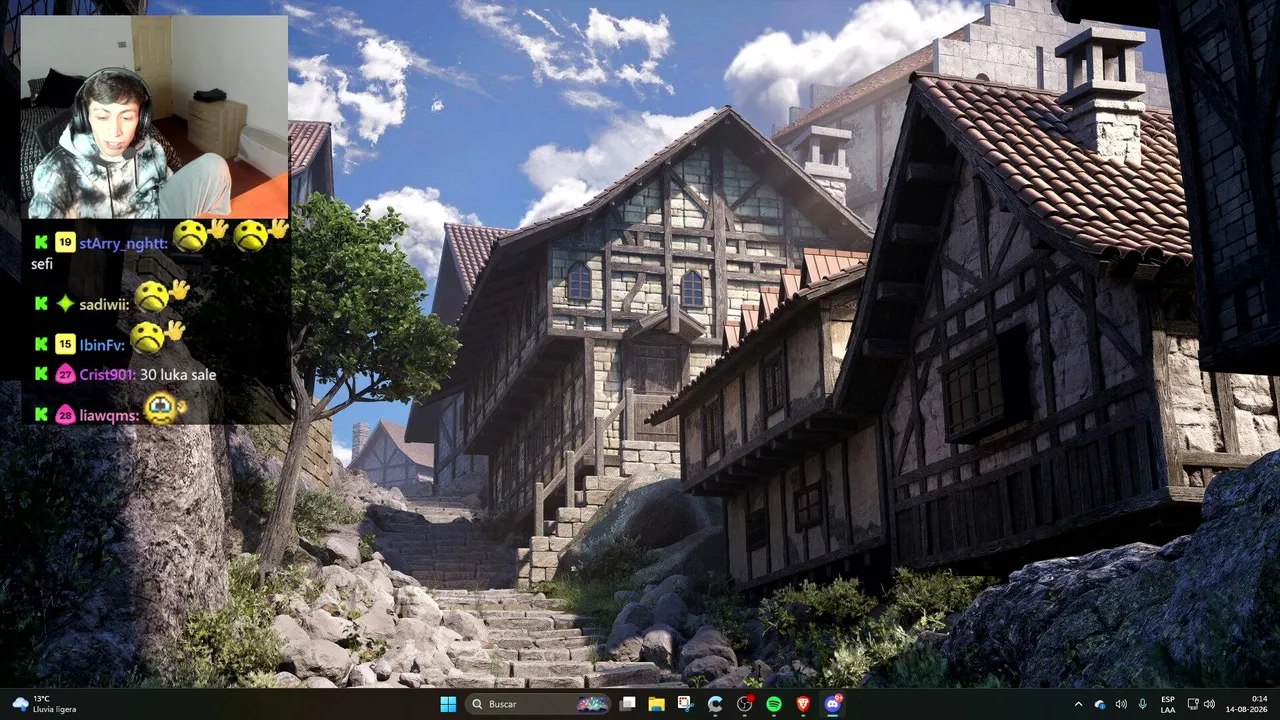Open the network status tray icon

pos(1193,704)
